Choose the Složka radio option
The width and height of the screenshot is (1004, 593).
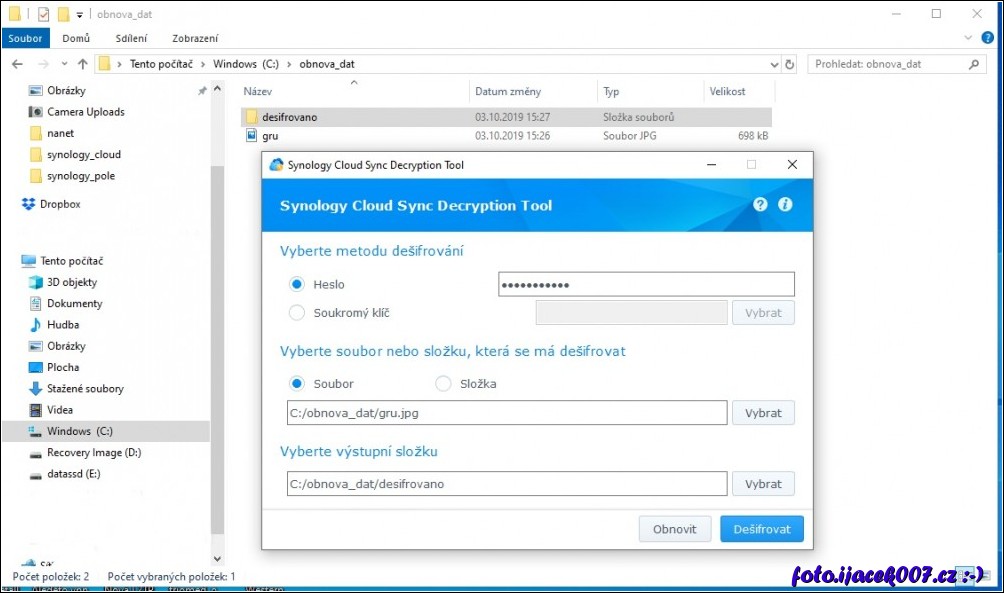tap(443, 383)
